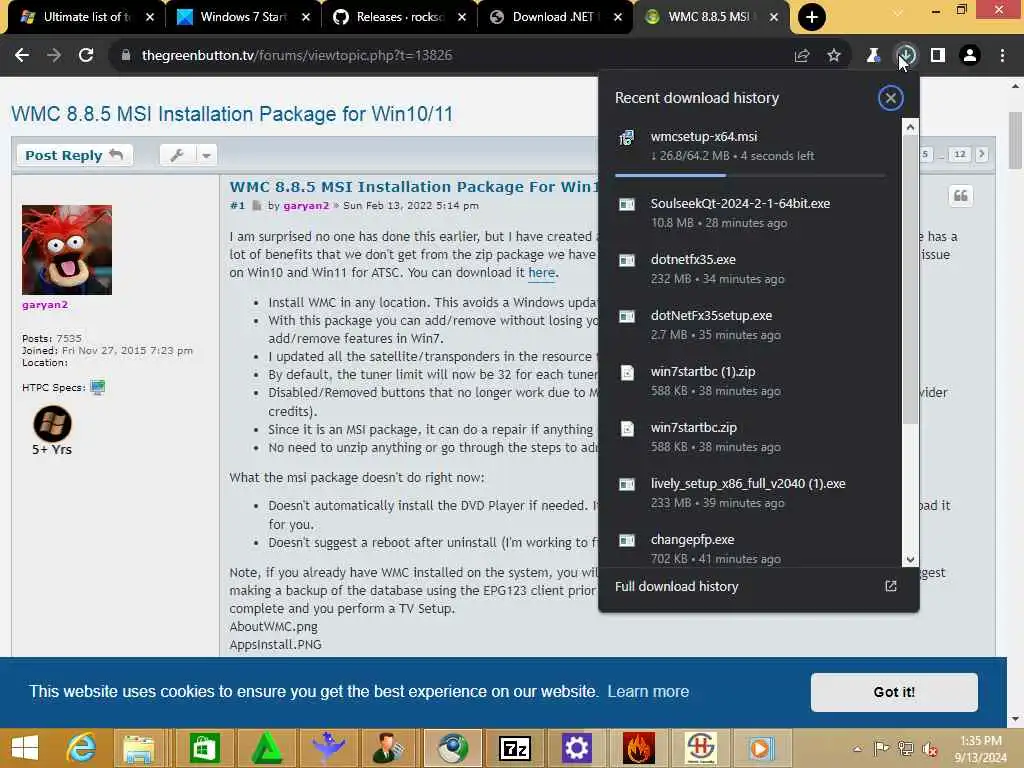Open win7startbc.zip download entry

click(x=750, y=438)
